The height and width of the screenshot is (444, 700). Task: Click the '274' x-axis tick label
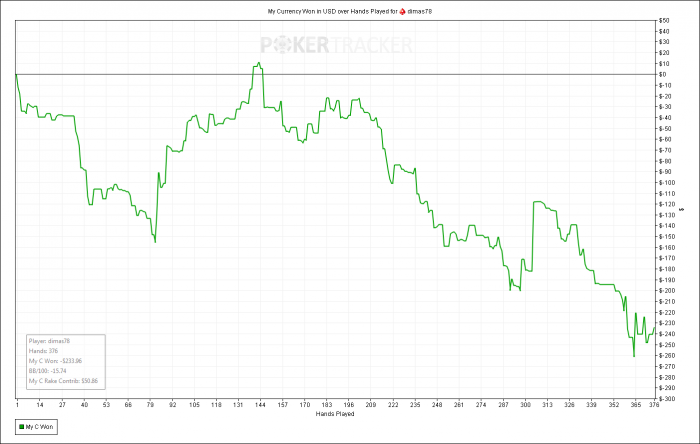[x=481, y=405]
